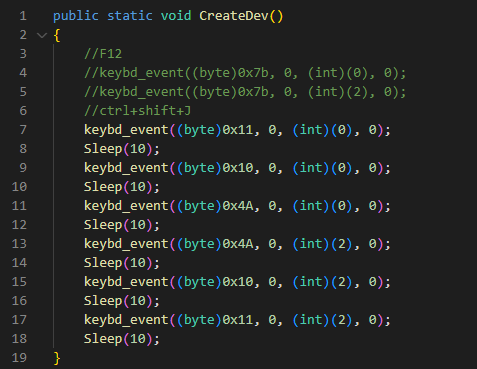Screen dimensions: 477x369
Task: Collapse the code fold chevron at line 2
Action: (42, 35)
